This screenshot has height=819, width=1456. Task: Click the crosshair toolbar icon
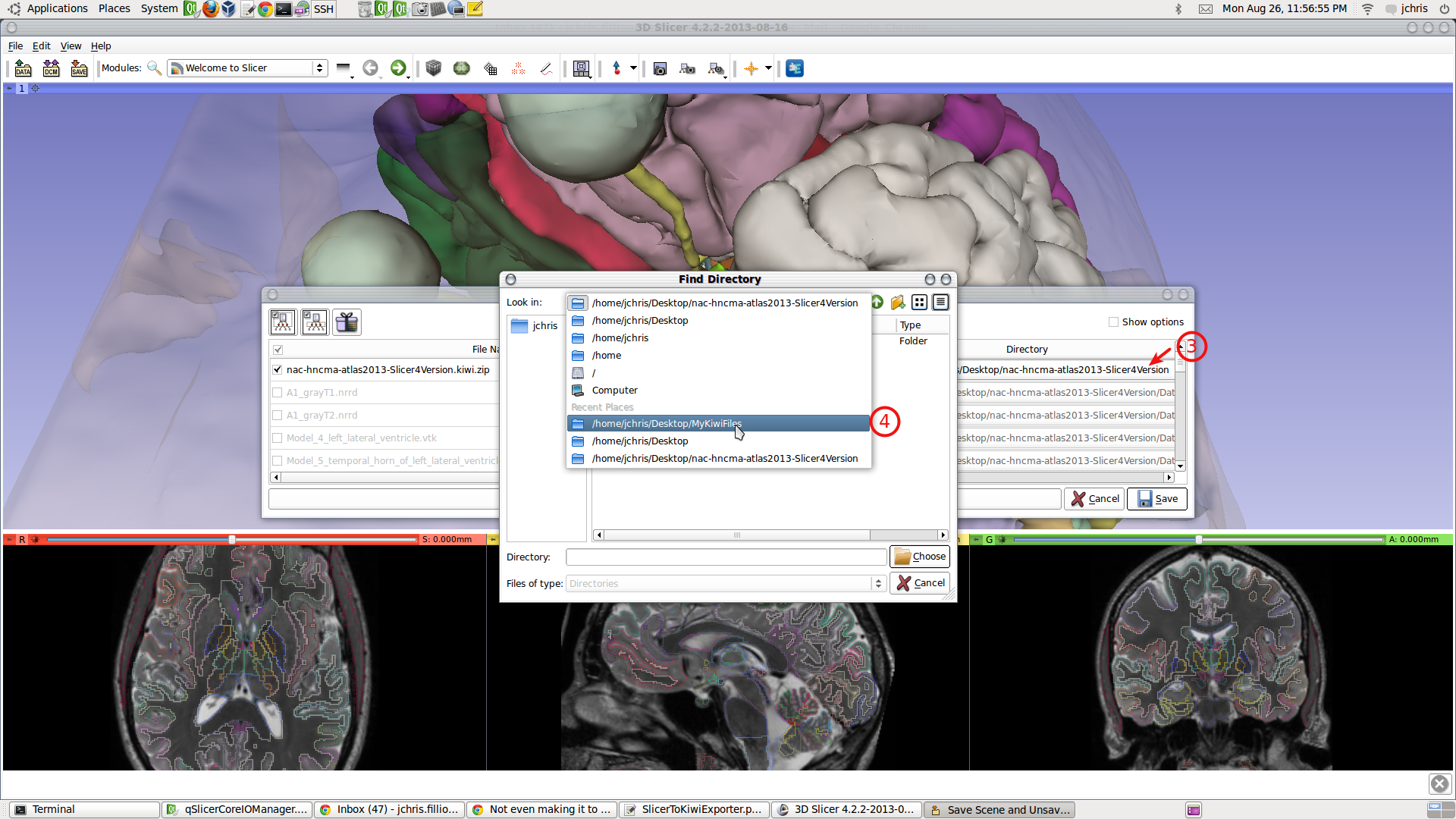(751, 68)
